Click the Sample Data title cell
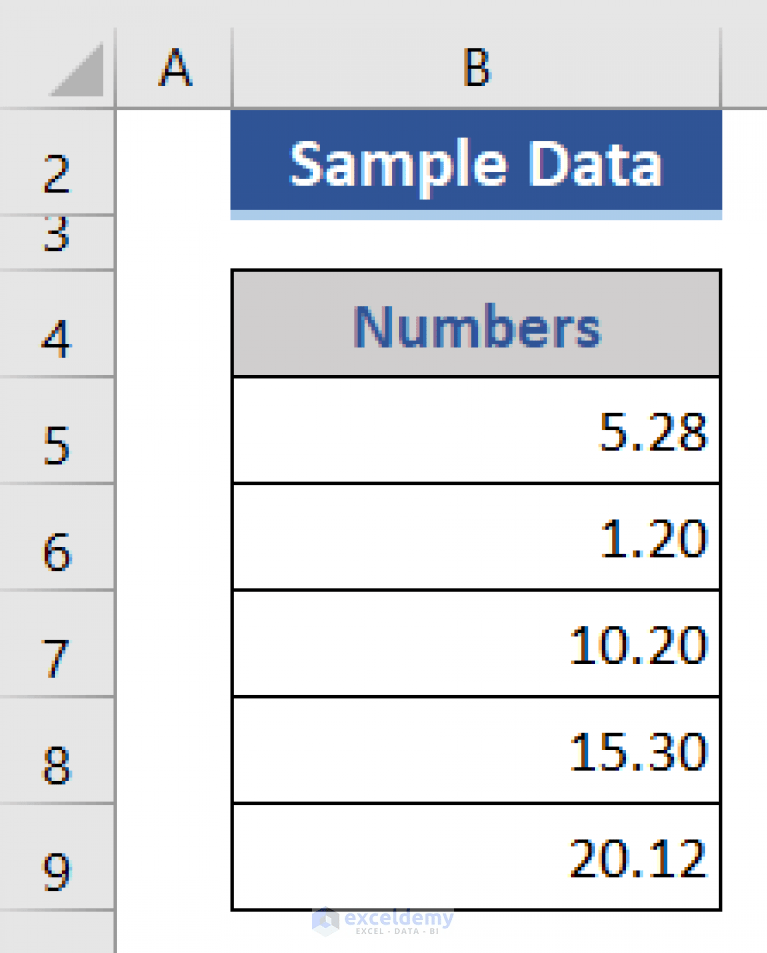The image size is (767, 953). 476,163
